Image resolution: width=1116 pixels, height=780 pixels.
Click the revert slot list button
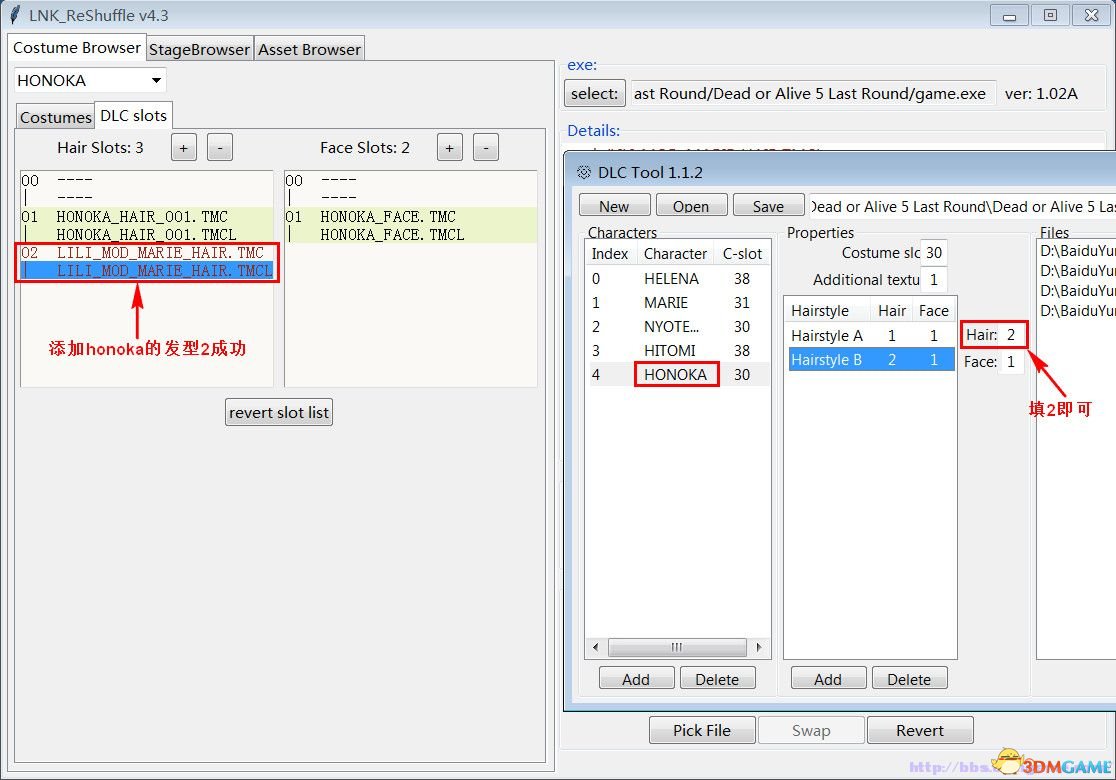[x=279, y=413]
